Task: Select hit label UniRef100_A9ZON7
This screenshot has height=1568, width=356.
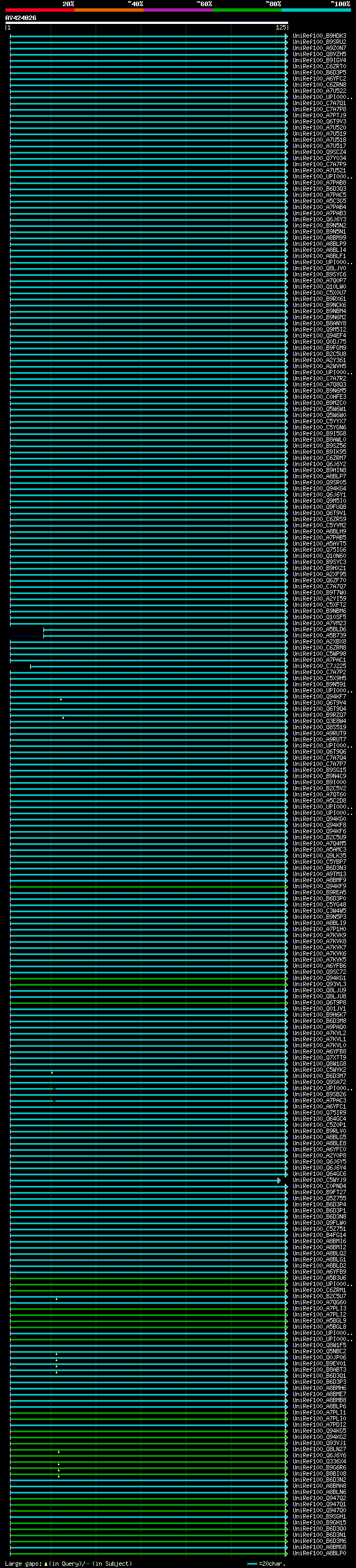Action: coord(319,48)
